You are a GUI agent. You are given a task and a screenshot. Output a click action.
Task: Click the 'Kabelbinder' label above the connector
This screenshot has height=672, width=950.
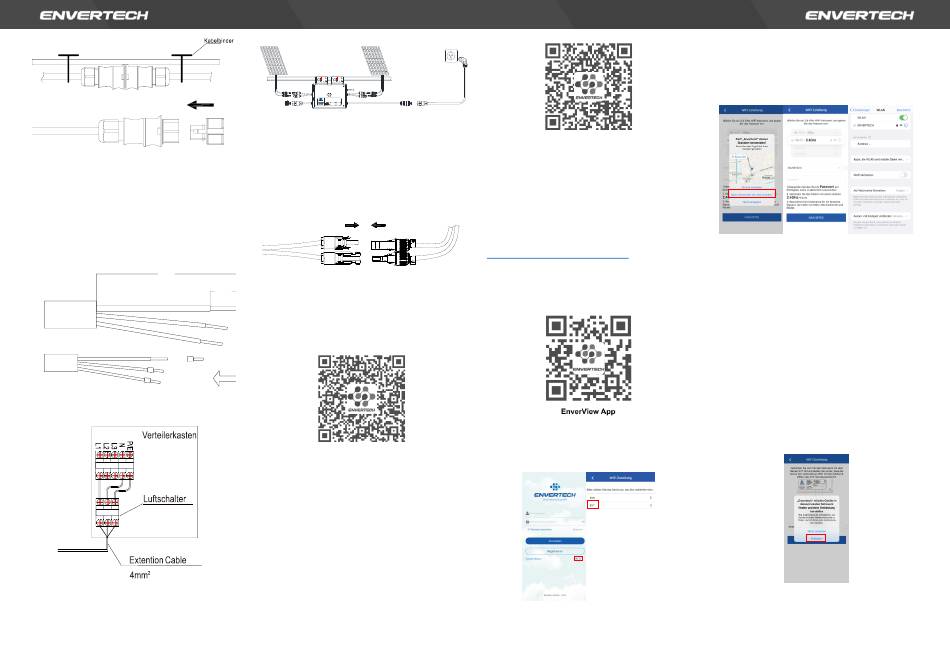pos(218,41)
